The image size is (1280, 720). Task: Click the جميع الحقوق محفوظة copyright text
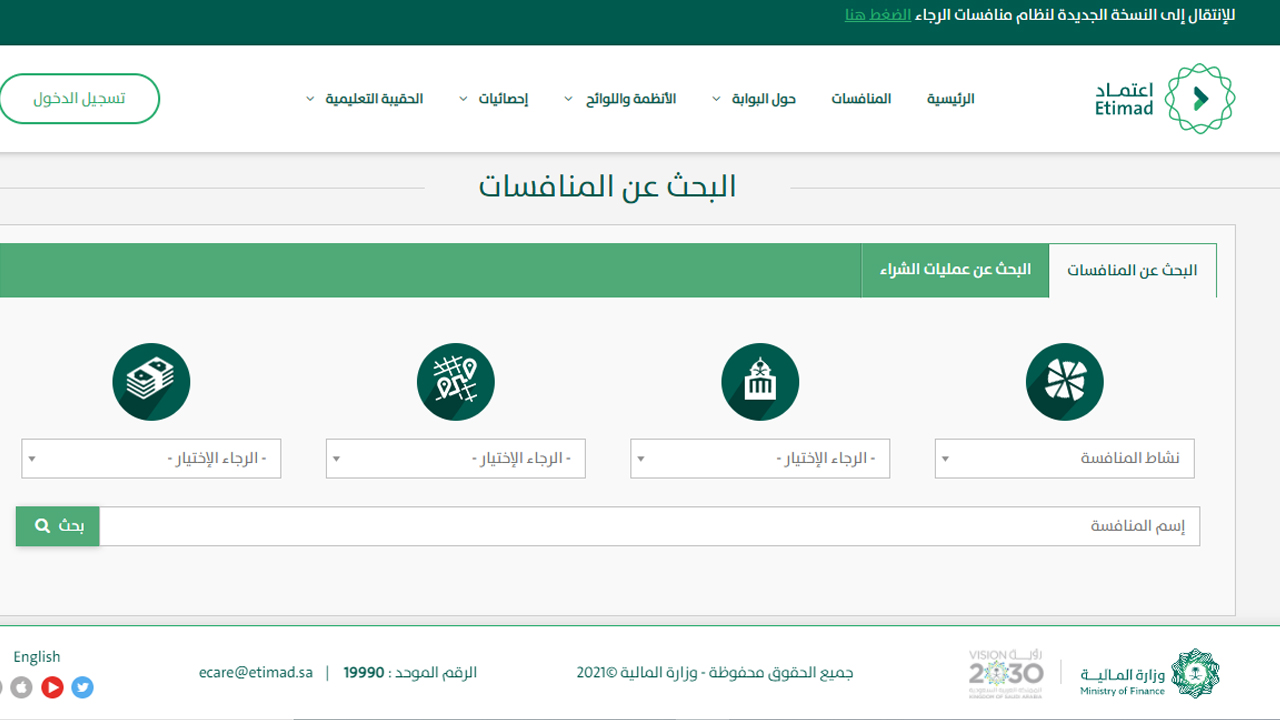pos(715,673)
